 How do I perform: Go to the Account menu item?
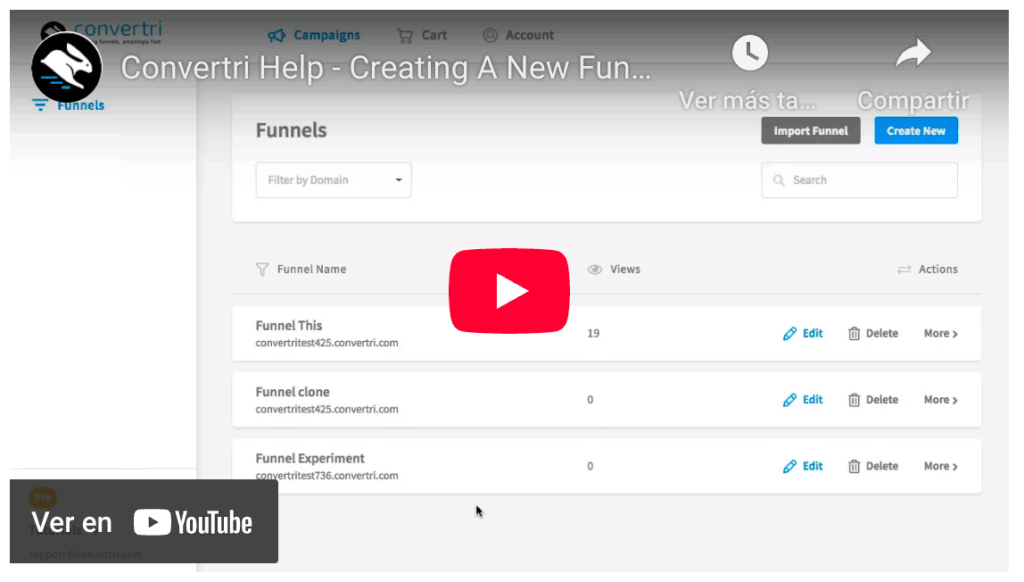(518, 35)
